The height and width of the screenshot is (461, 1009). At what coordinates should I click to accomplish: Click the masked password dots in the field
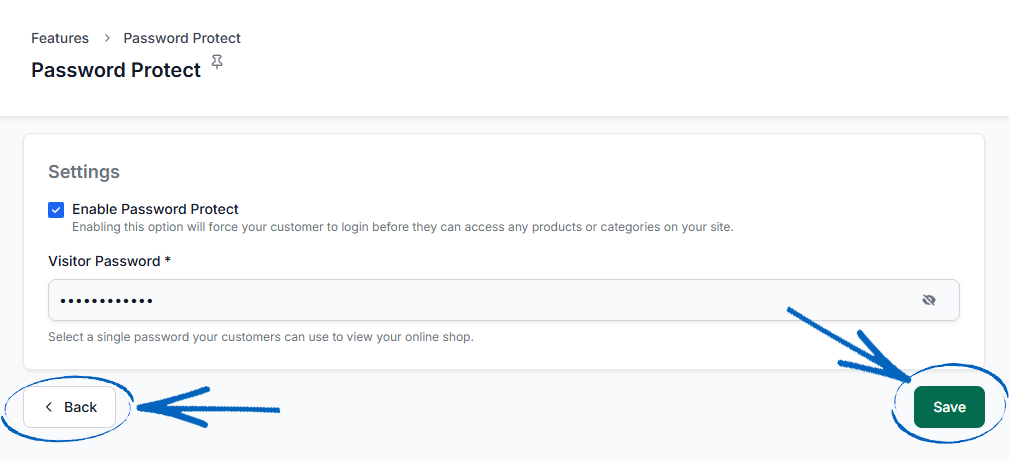pos(106,301)
